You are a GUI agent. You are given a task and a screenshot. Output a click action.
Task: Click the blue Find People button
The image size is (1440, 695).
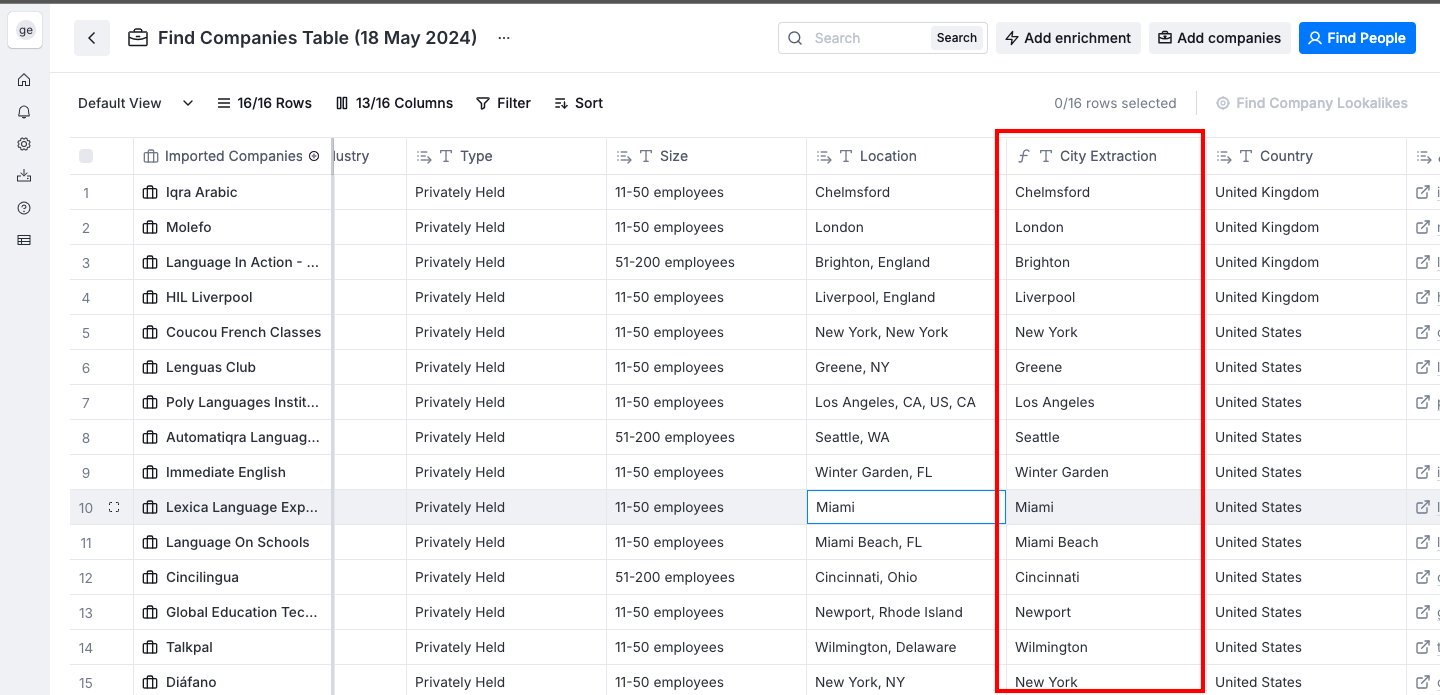coord(1356,38)
